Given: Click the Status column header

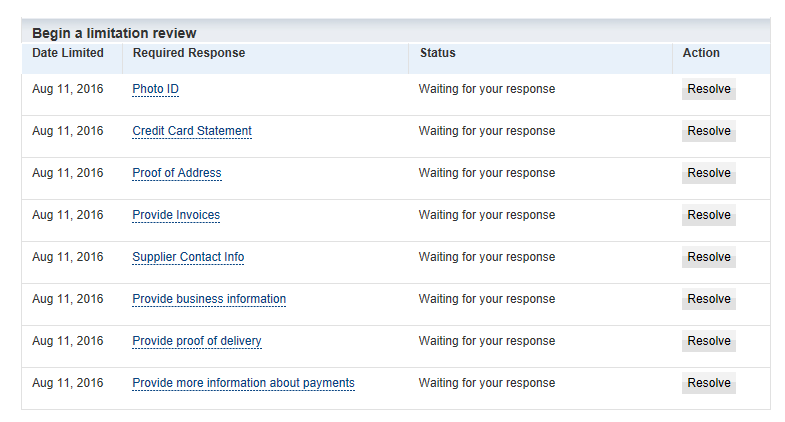Looking at the screenshot, I should coord(438,53).
